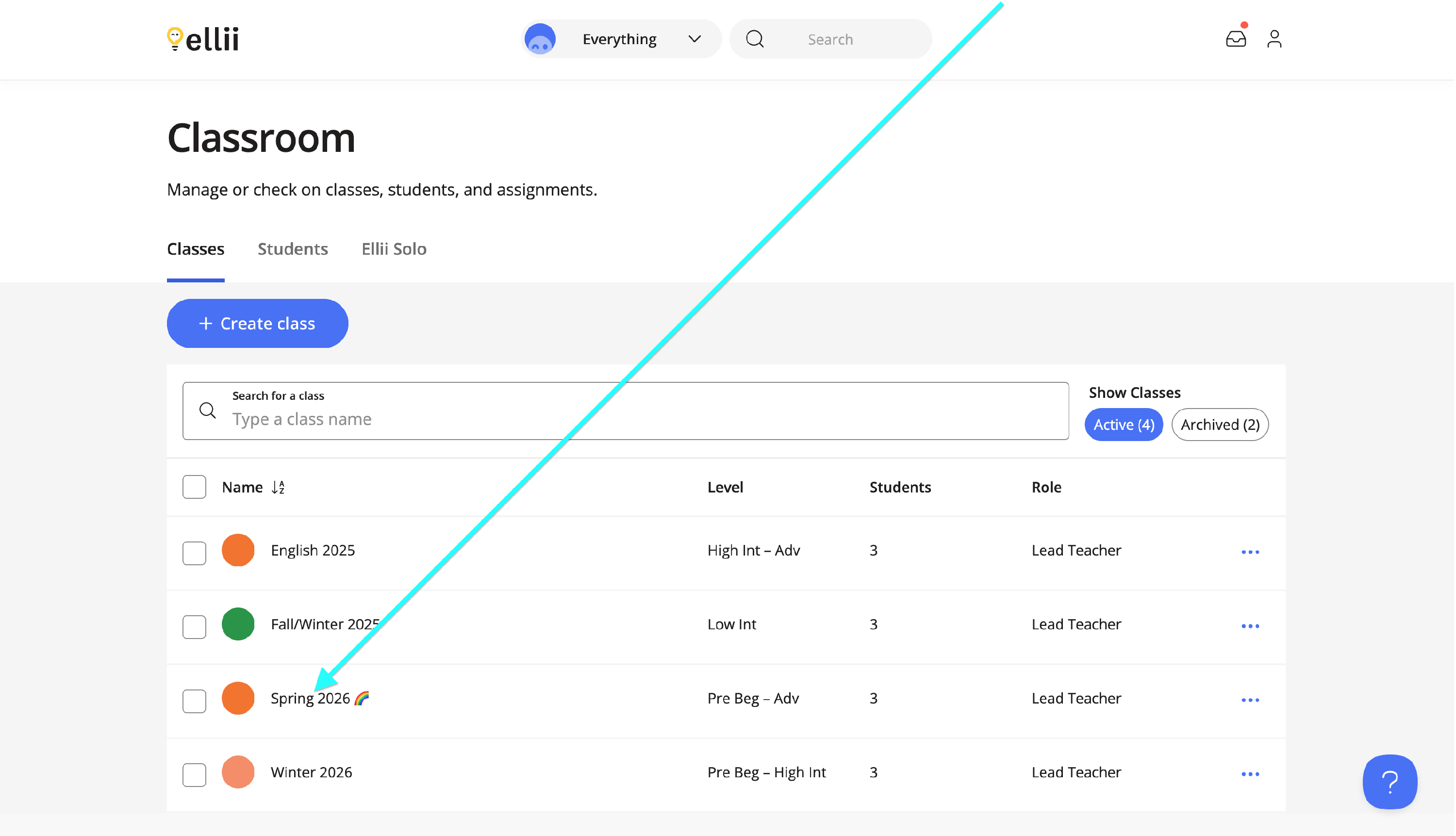Viewport: 1456px width, 836px height.
Task: Sort classes by Name A-Z icon
Action: (x=278, y=488)
